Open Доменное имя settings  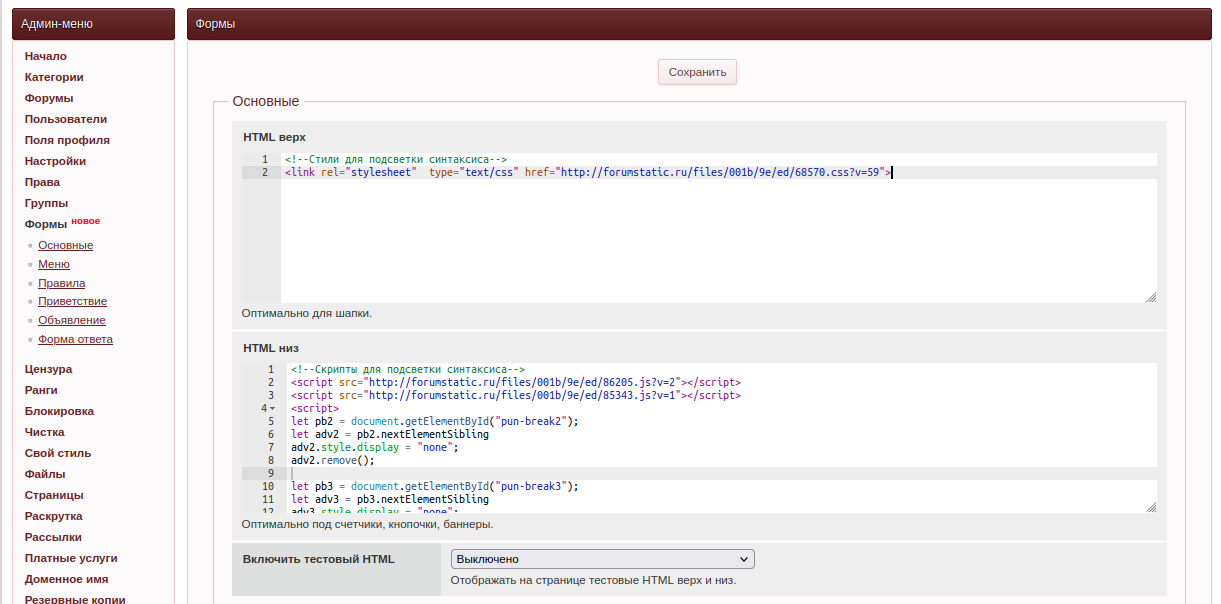coord(67,579)
